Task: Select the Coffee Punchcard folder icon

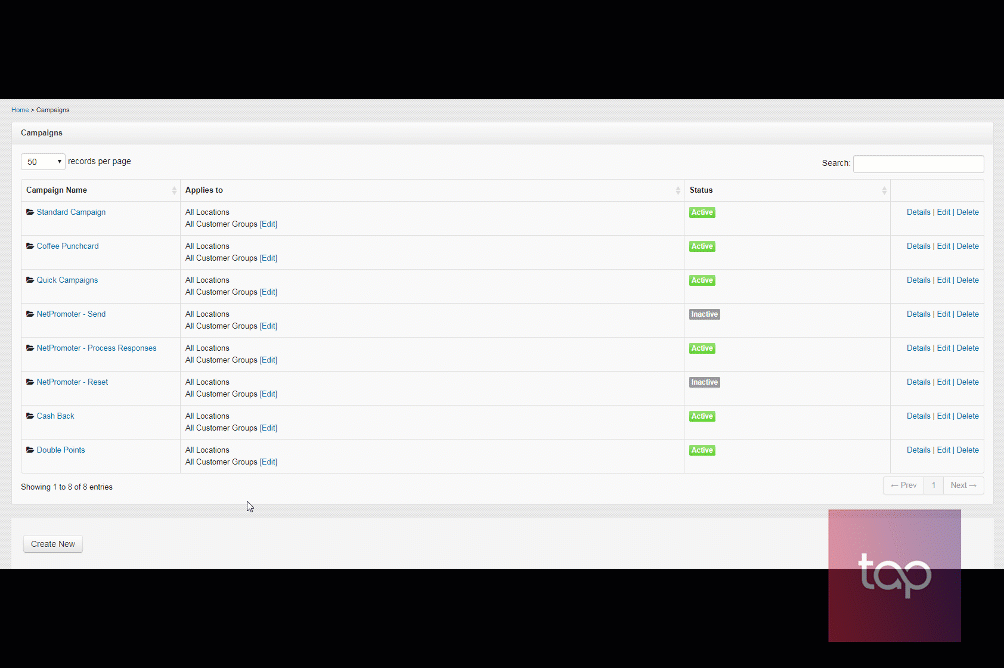Action: [29, 246]
